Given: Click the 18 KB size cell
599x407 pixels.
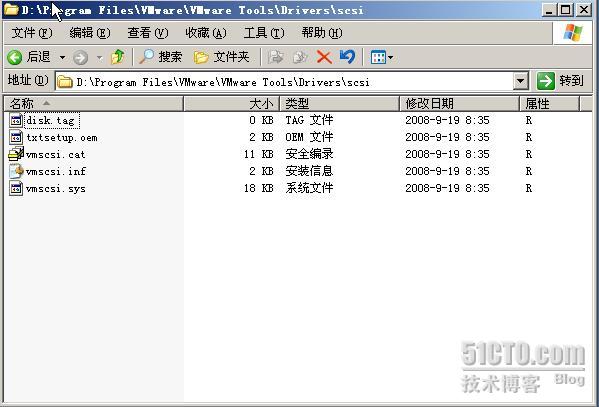Looking at the screenshot, I should tap(259, 188).
